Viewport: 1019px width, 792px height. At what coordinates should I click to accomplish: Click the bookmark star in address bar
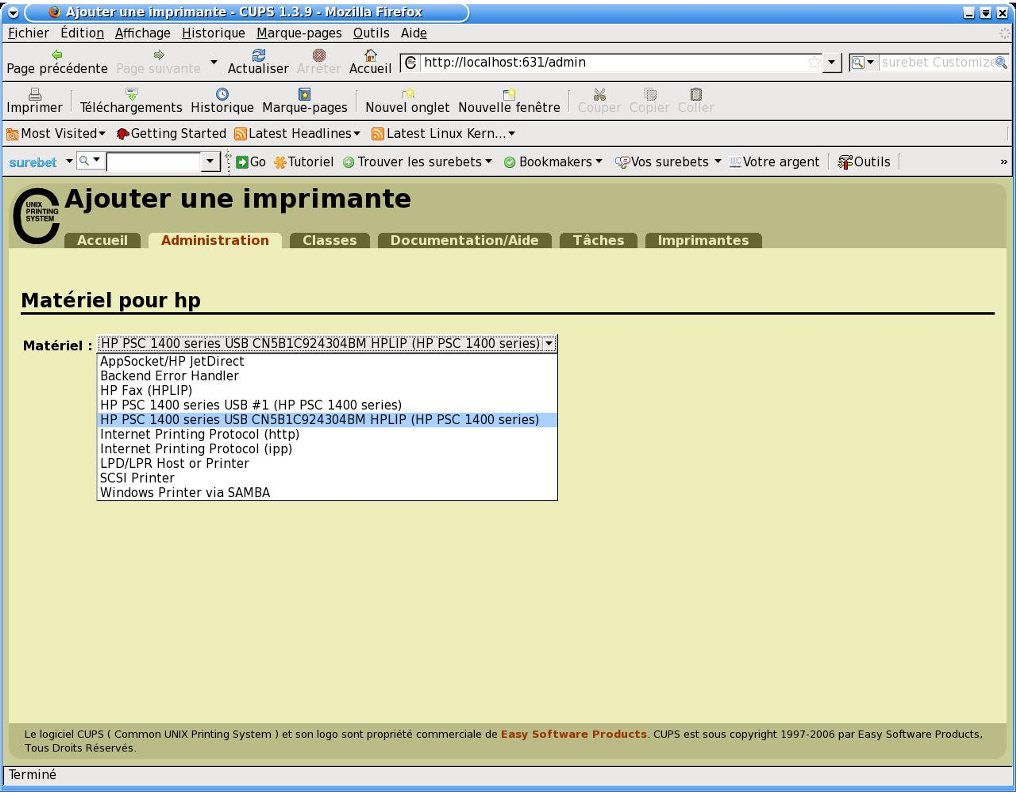(814, 62)
